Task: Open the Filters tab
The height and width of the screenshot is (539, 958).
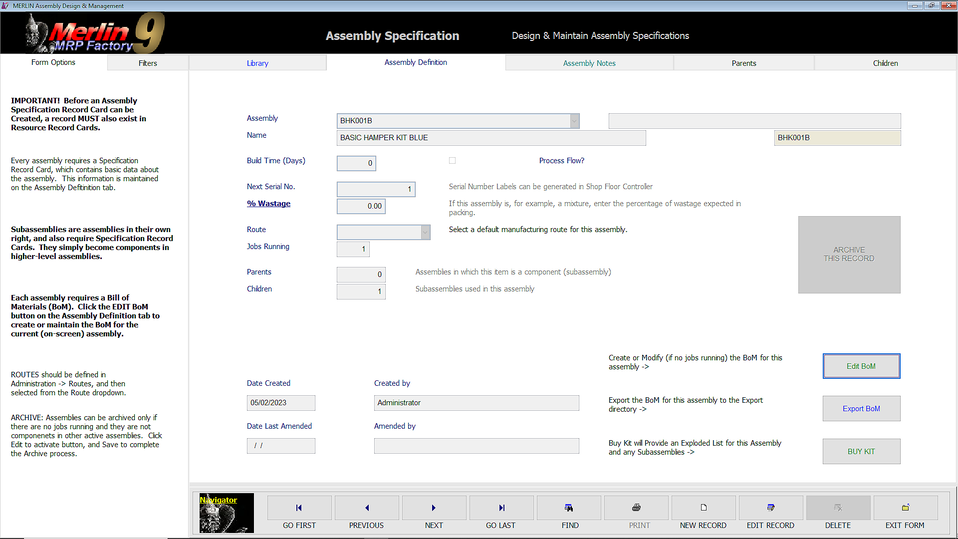Action: [147, 63]
